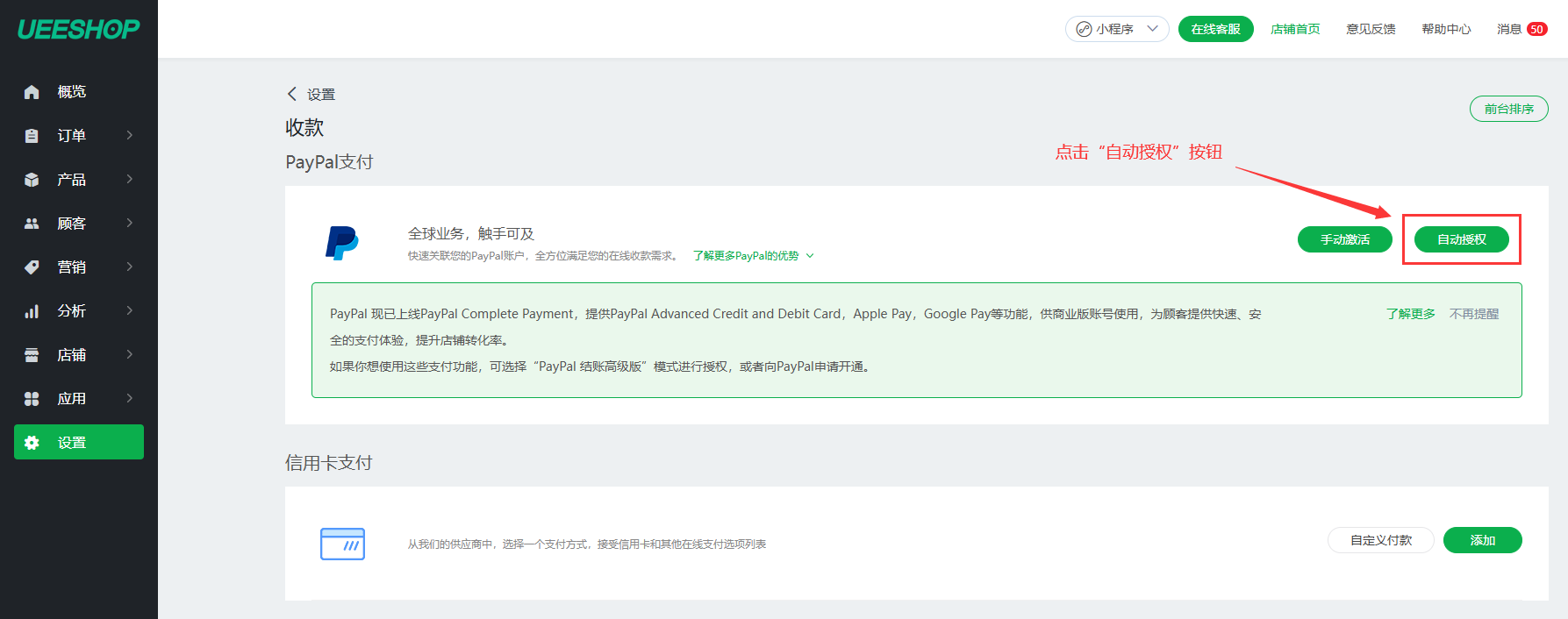Open 帮助中心 in the top bar
The height and width of the screenshot is (619, 1568).
coord(1446,29)
